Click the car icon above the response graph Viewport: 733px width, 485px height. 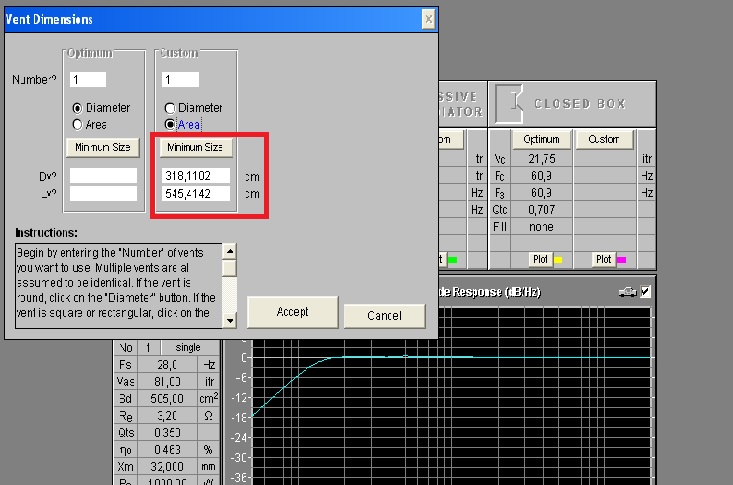click(627, 291)
